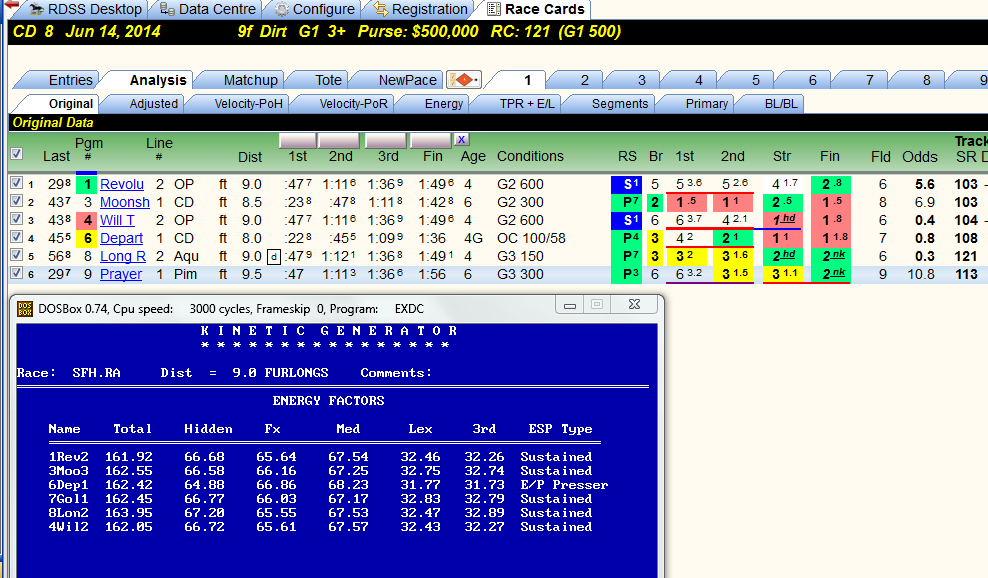Screen dimensions: 988x578
Task: Click the Data Centre tab icon
Action: (167, 9)
